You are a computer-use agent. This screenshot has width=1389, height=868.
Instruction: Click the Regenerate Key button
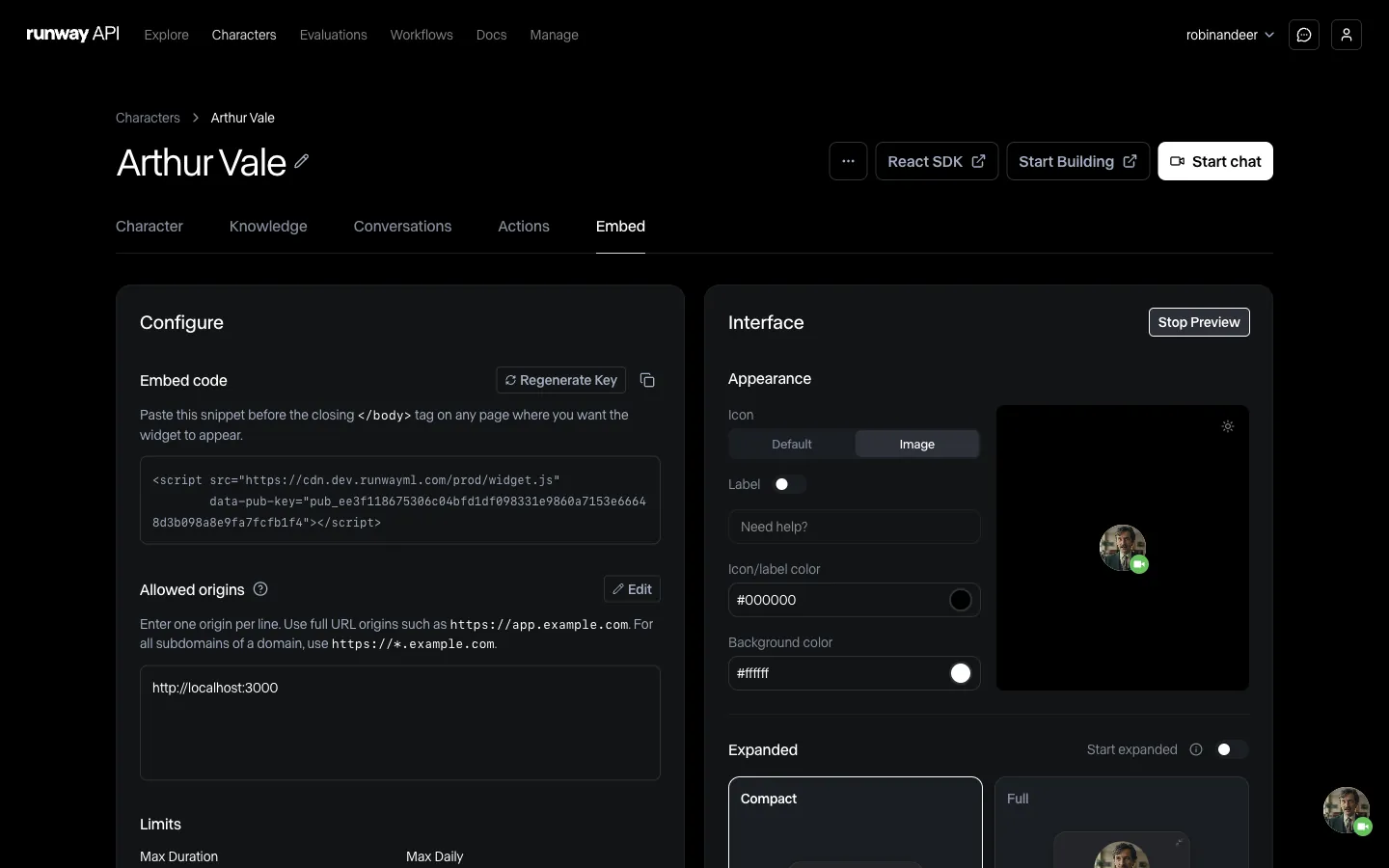tap(561, 380)
